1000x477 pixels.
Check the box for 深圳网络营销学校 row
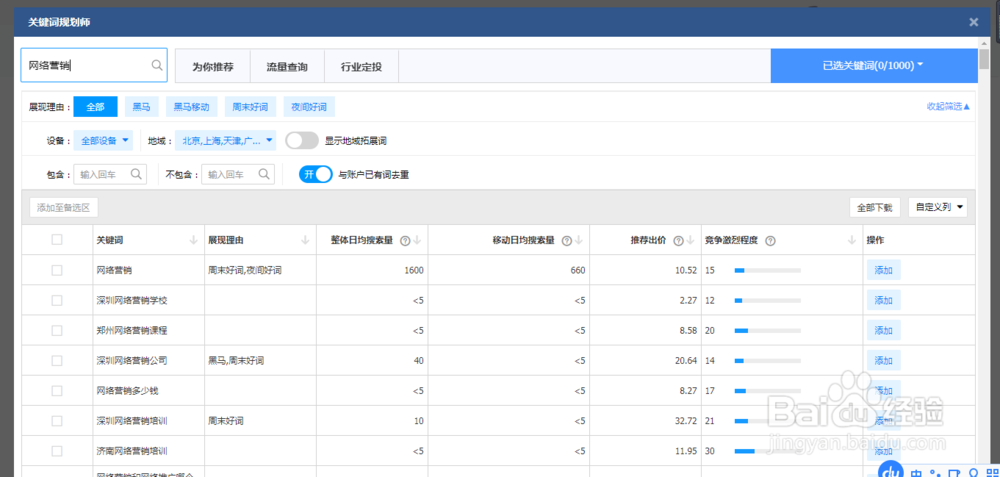point(57,300)
